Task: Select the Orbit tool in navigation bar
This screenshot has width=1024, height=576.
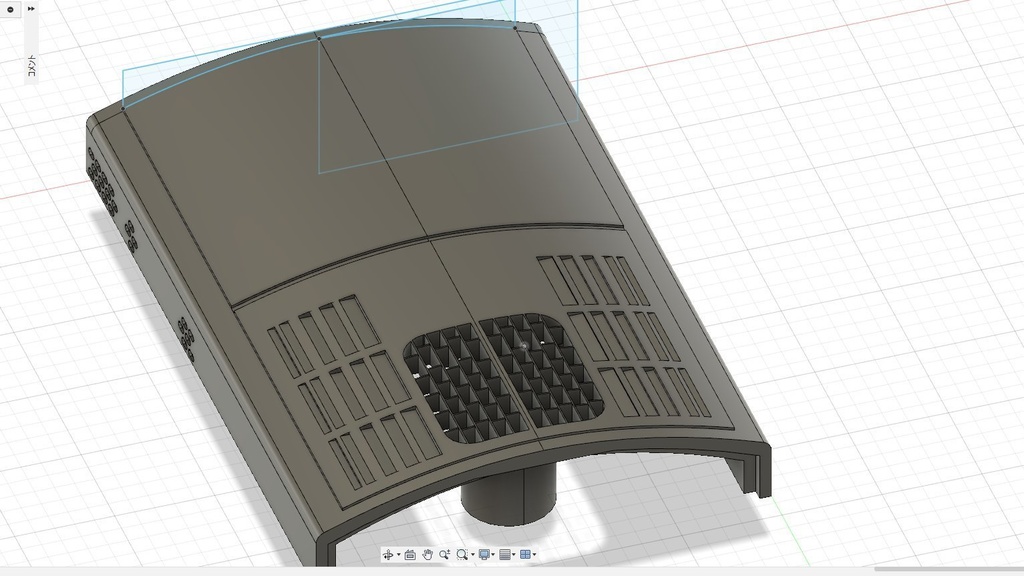Action: click(x=388, y=554)
